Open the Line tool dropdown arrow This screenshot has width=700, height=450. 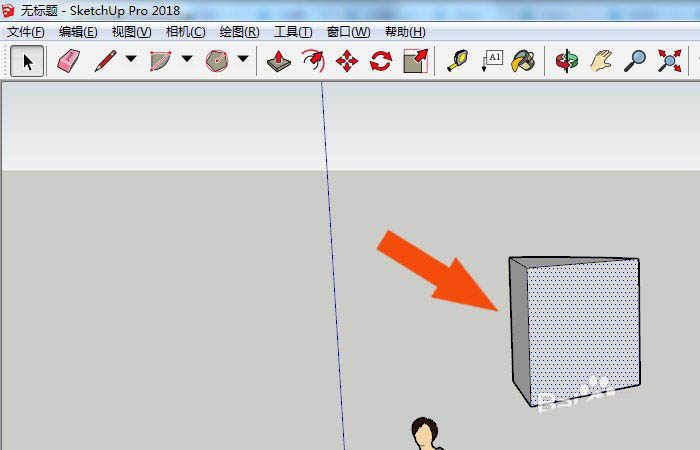pos(131,58)
